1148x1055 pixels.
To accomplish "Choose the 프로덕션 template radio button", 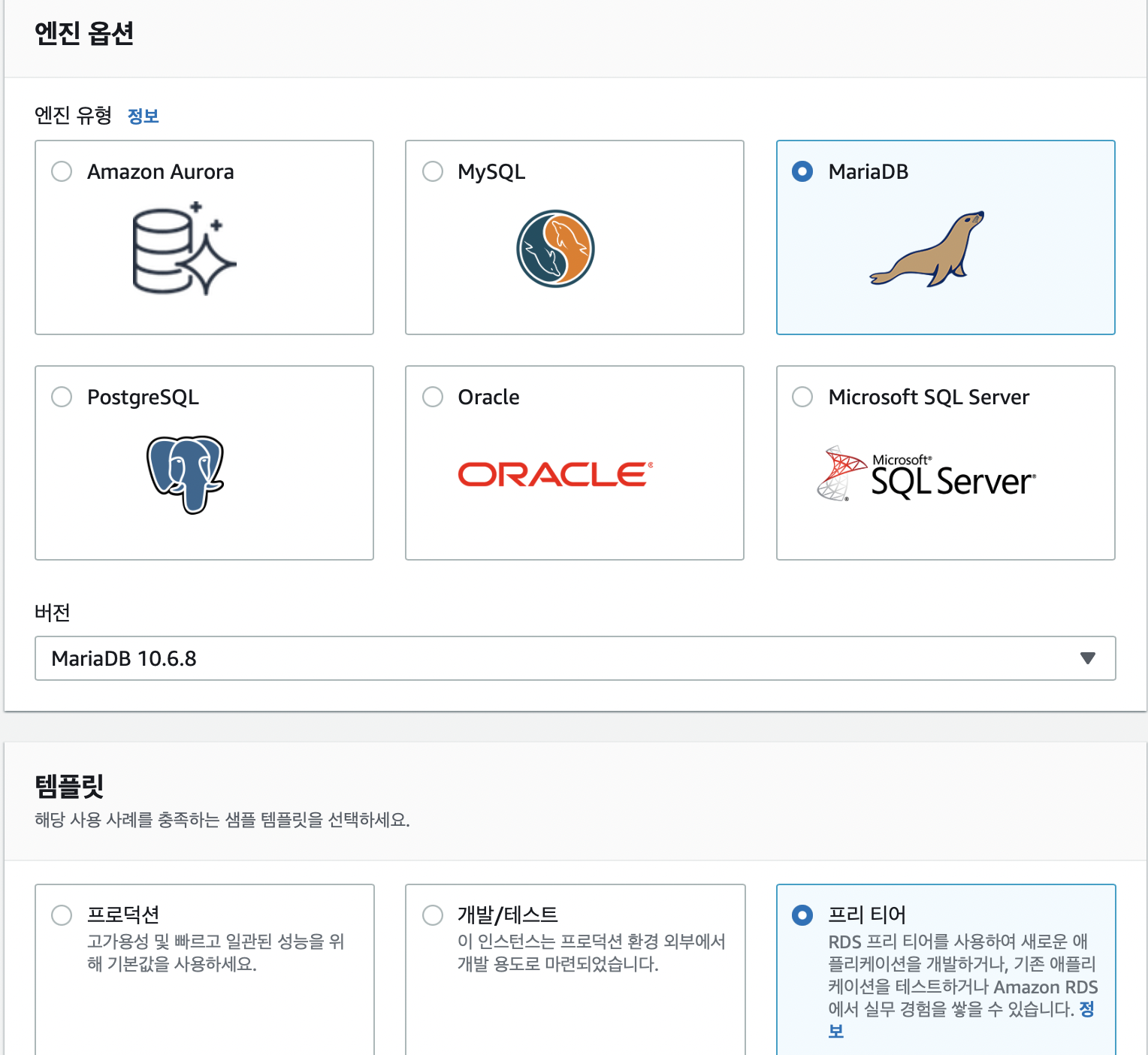I will 62,915.
